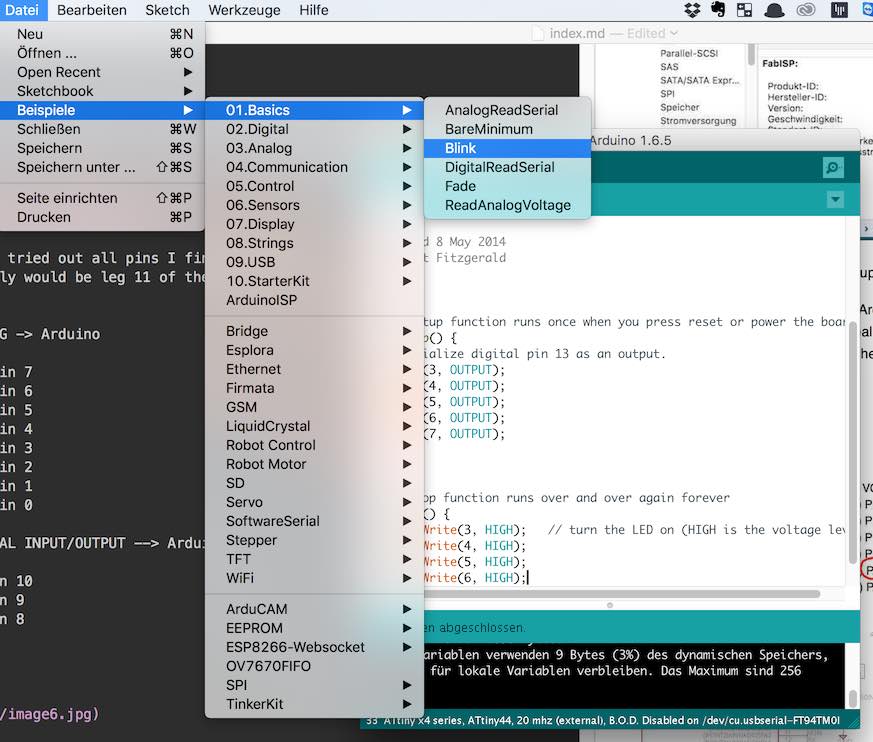Open the SoftwareSerial examples
873x742 pixels.
click(315, 520)
